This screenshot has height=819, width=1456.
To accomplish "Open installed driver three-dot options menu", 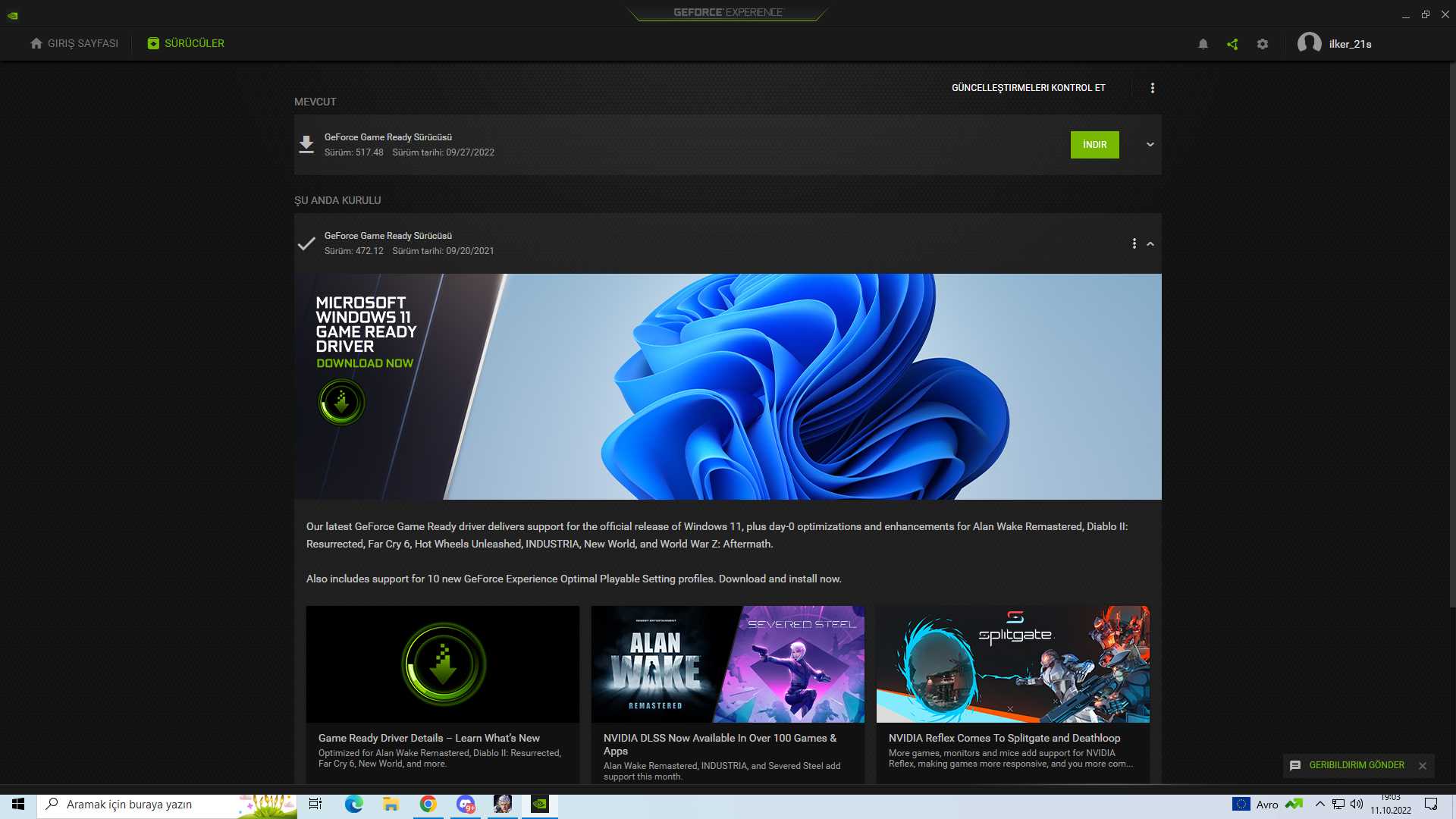I will [1134, 243].
